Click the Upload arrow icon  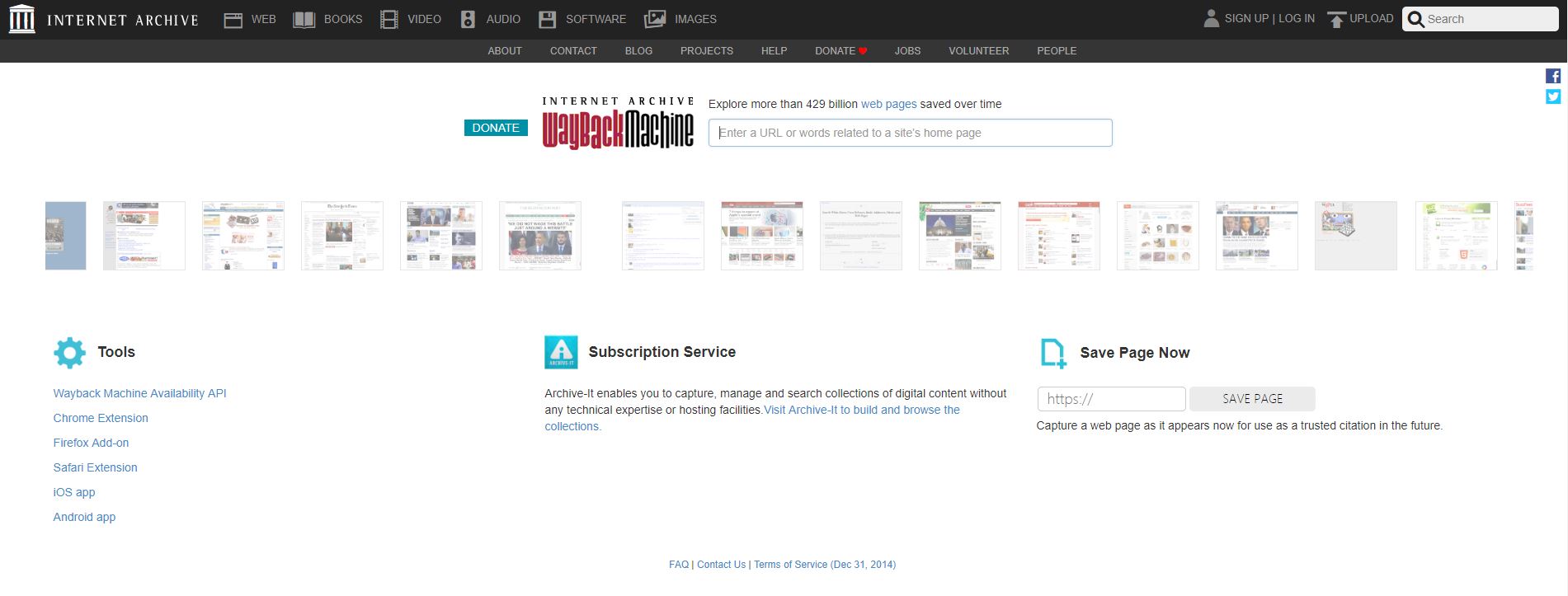click(1336, 19)
